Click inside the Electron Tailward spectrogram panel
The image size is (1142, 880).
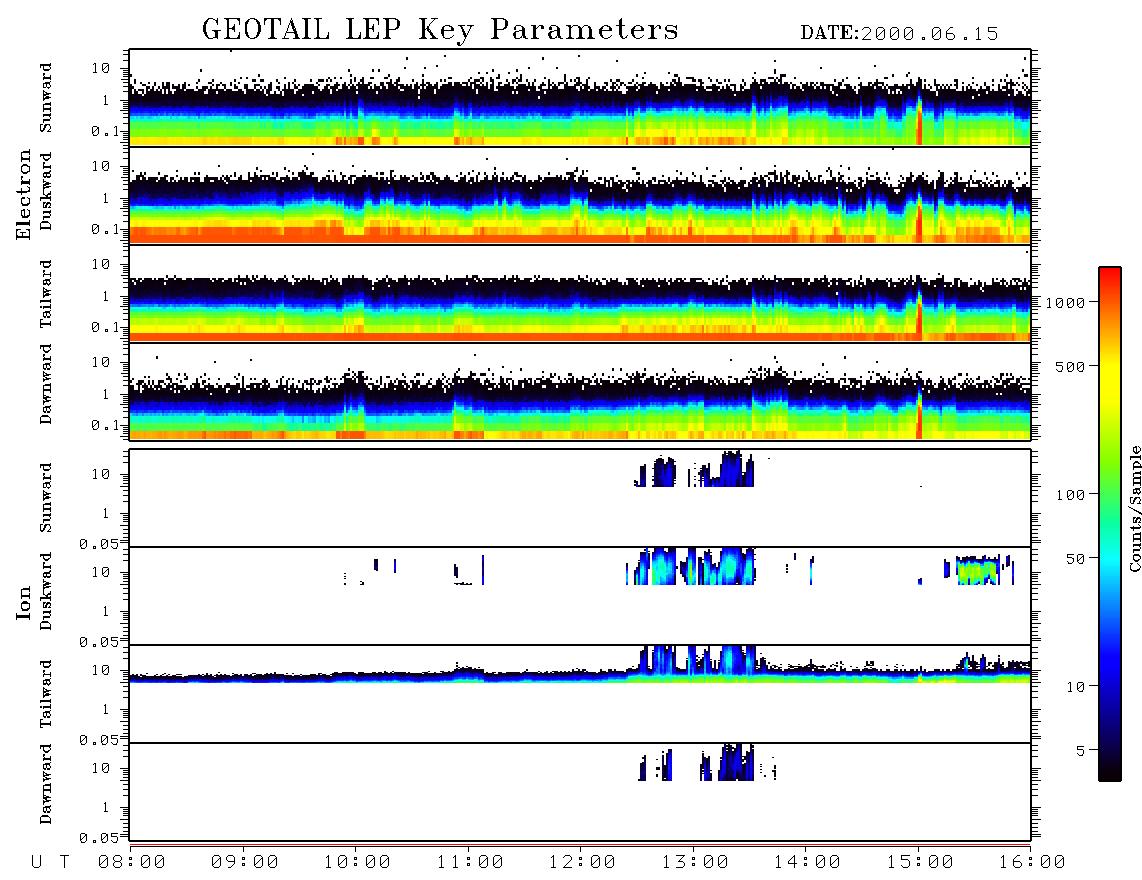click(x=580, y=294)
